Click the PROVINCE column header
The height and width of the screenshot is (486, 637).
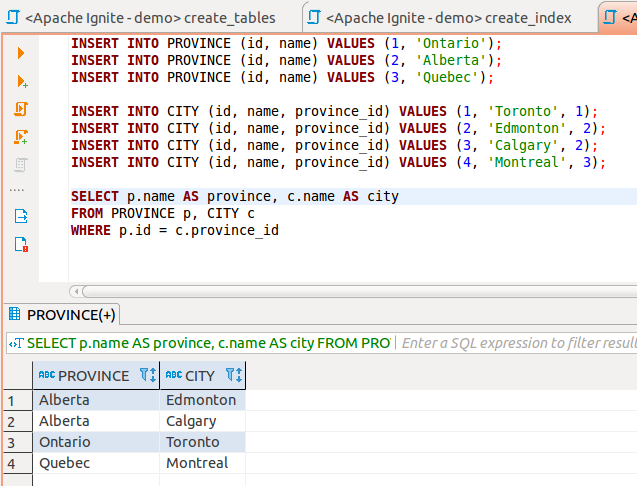click(96, 375)
